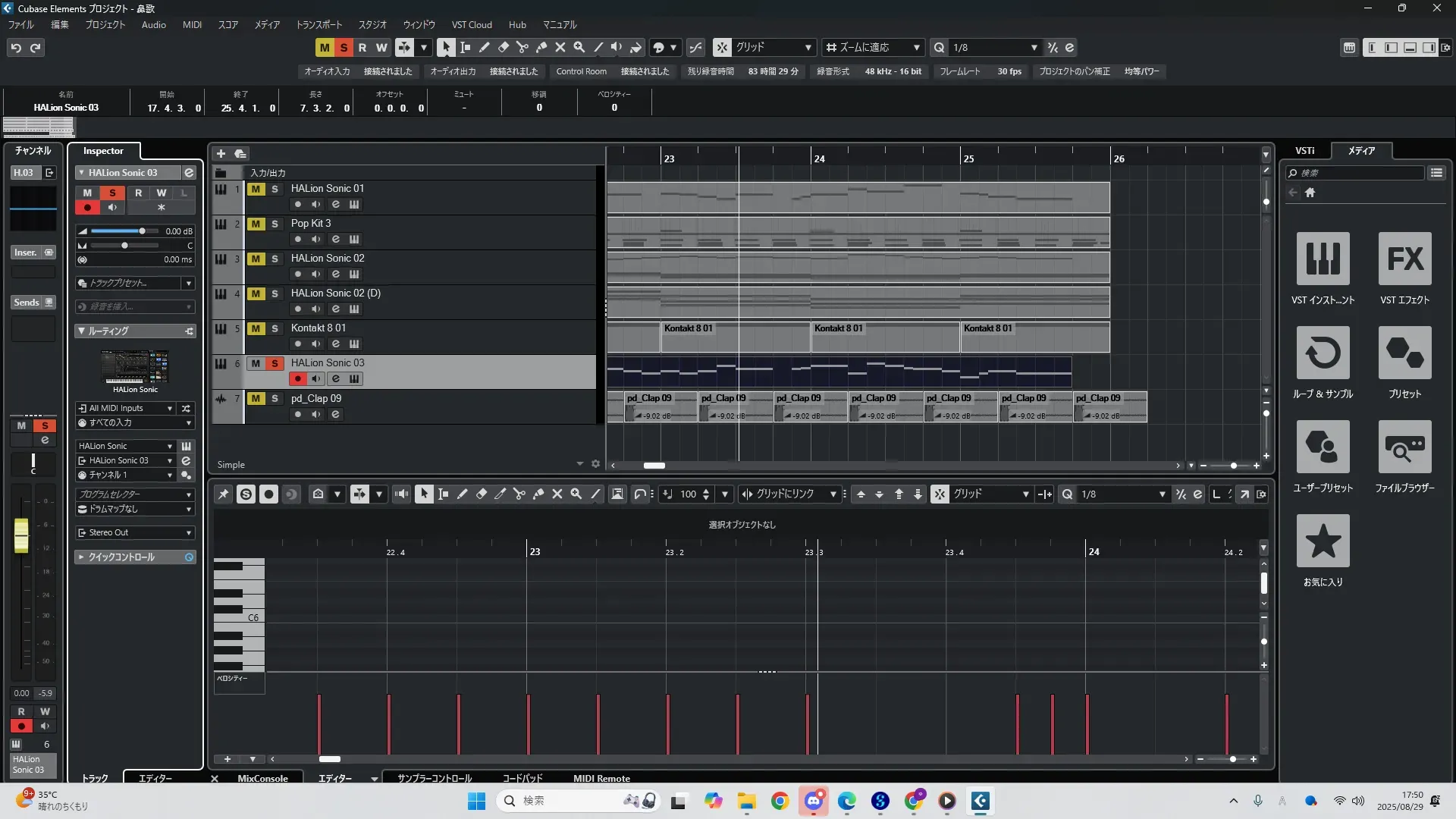Click the Add Track plus button
This screenshot has height=819, width=1456.
point(221,153)
